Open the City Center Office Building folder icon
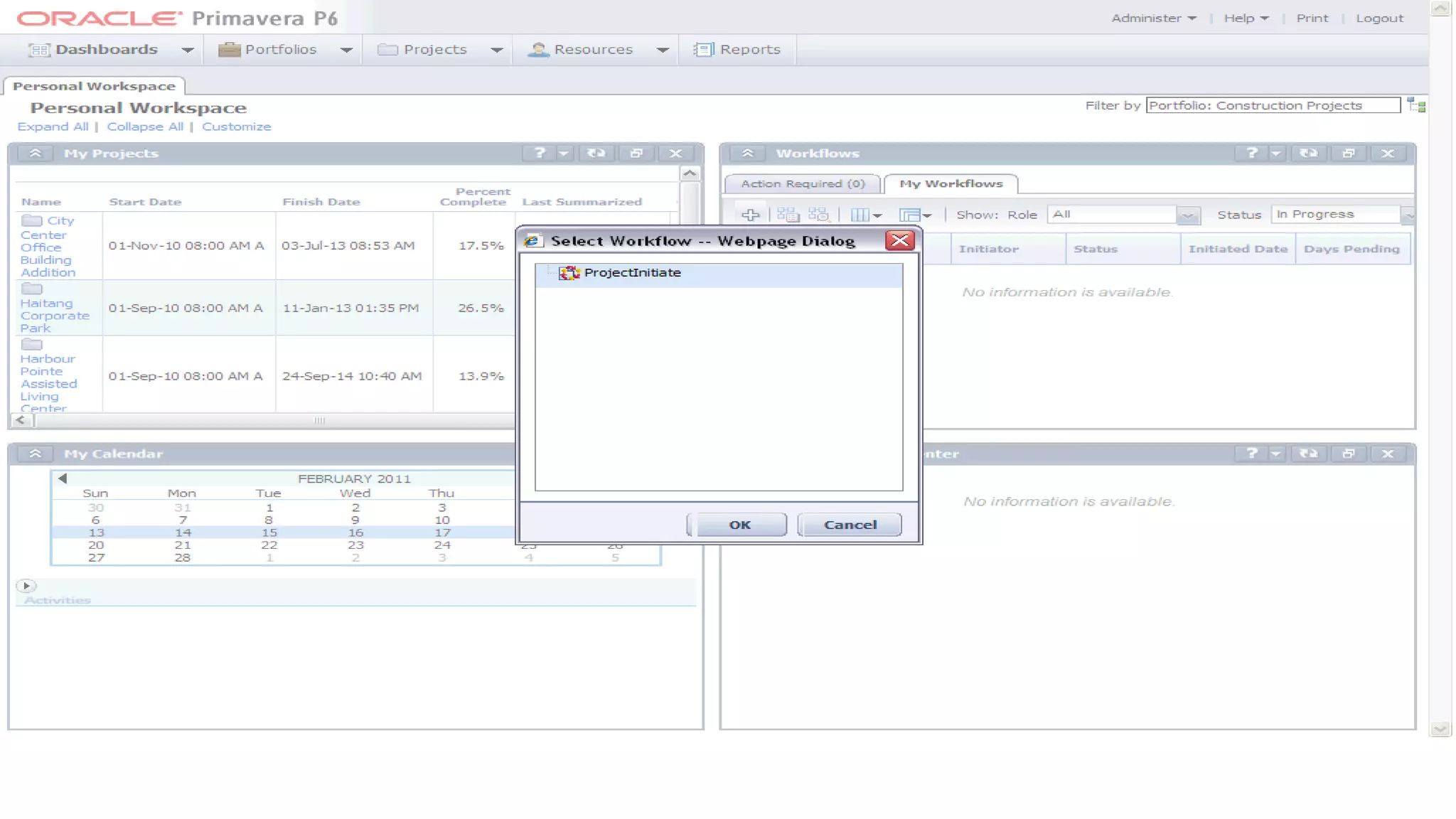This screenshot has width=1456, height=819. coord(32,221)
